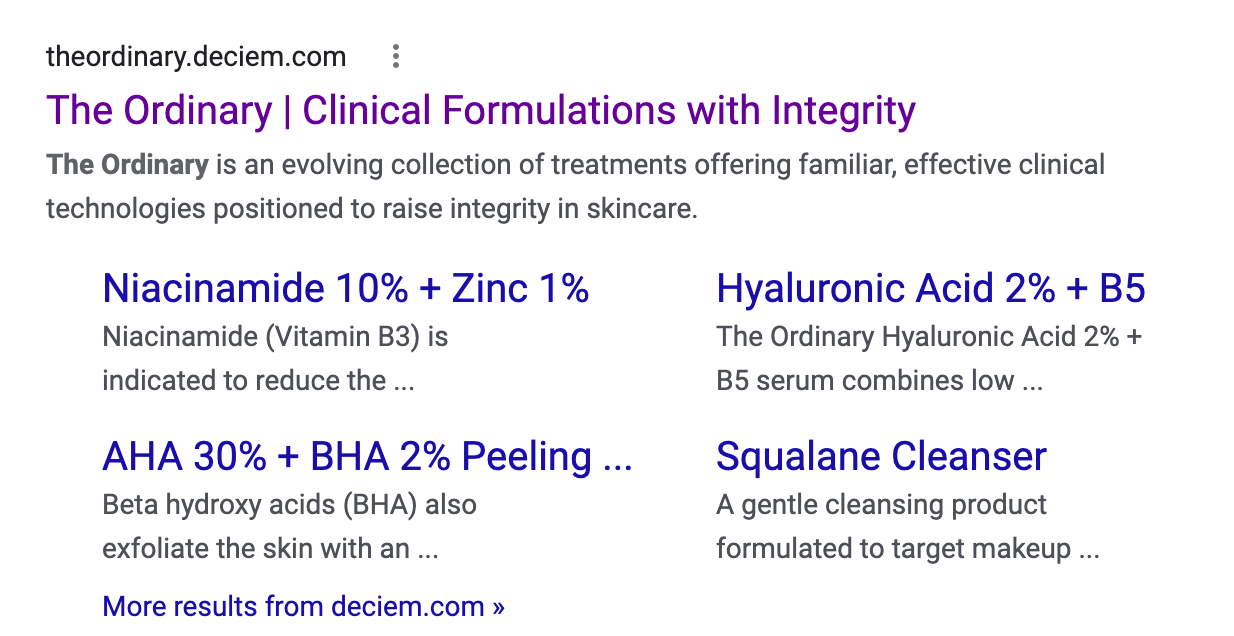Click "technologies positioned to raise integrity in skincare" line

coord(372,209)
